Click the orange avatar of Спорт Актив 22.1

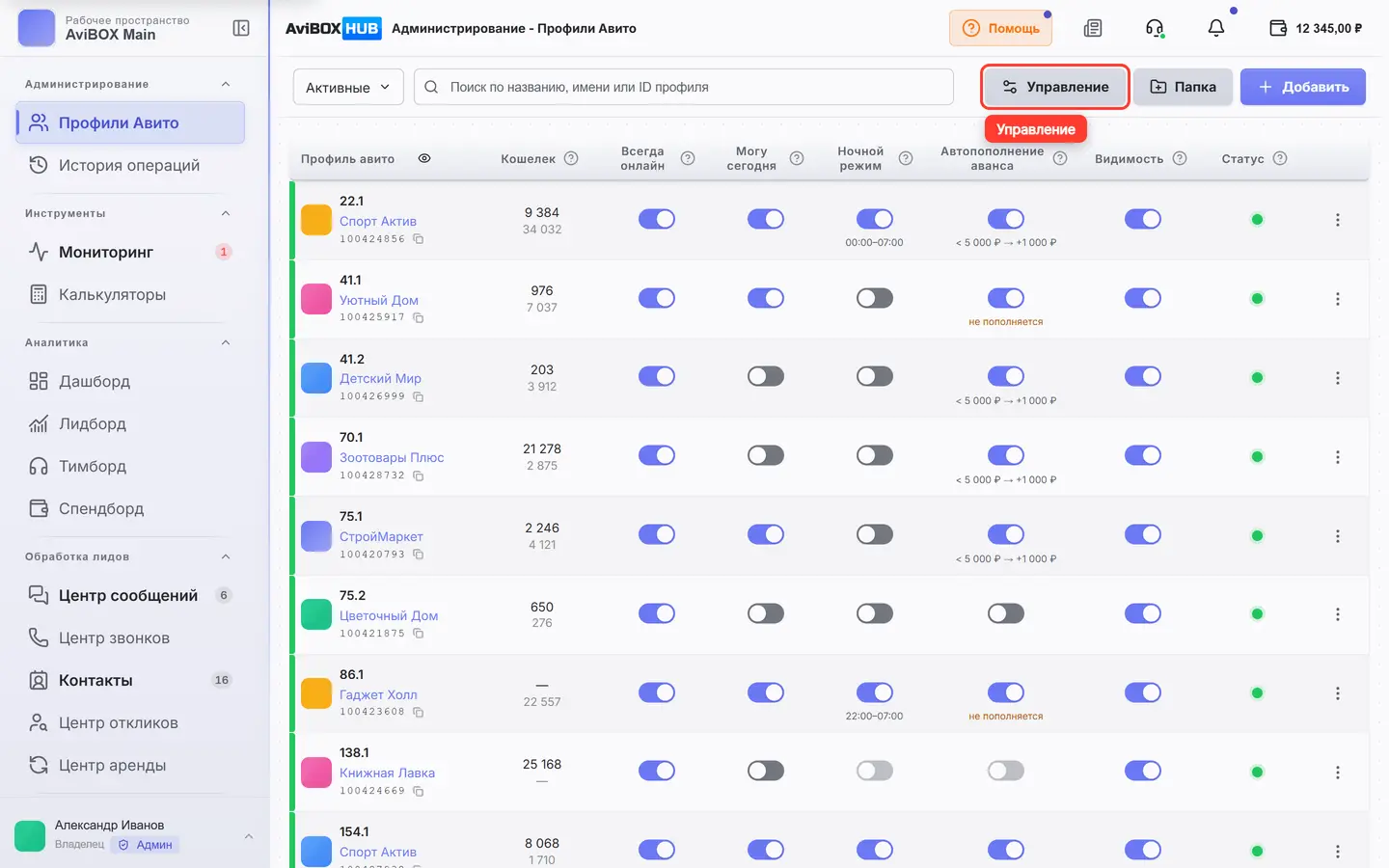[x=316, y=220]
